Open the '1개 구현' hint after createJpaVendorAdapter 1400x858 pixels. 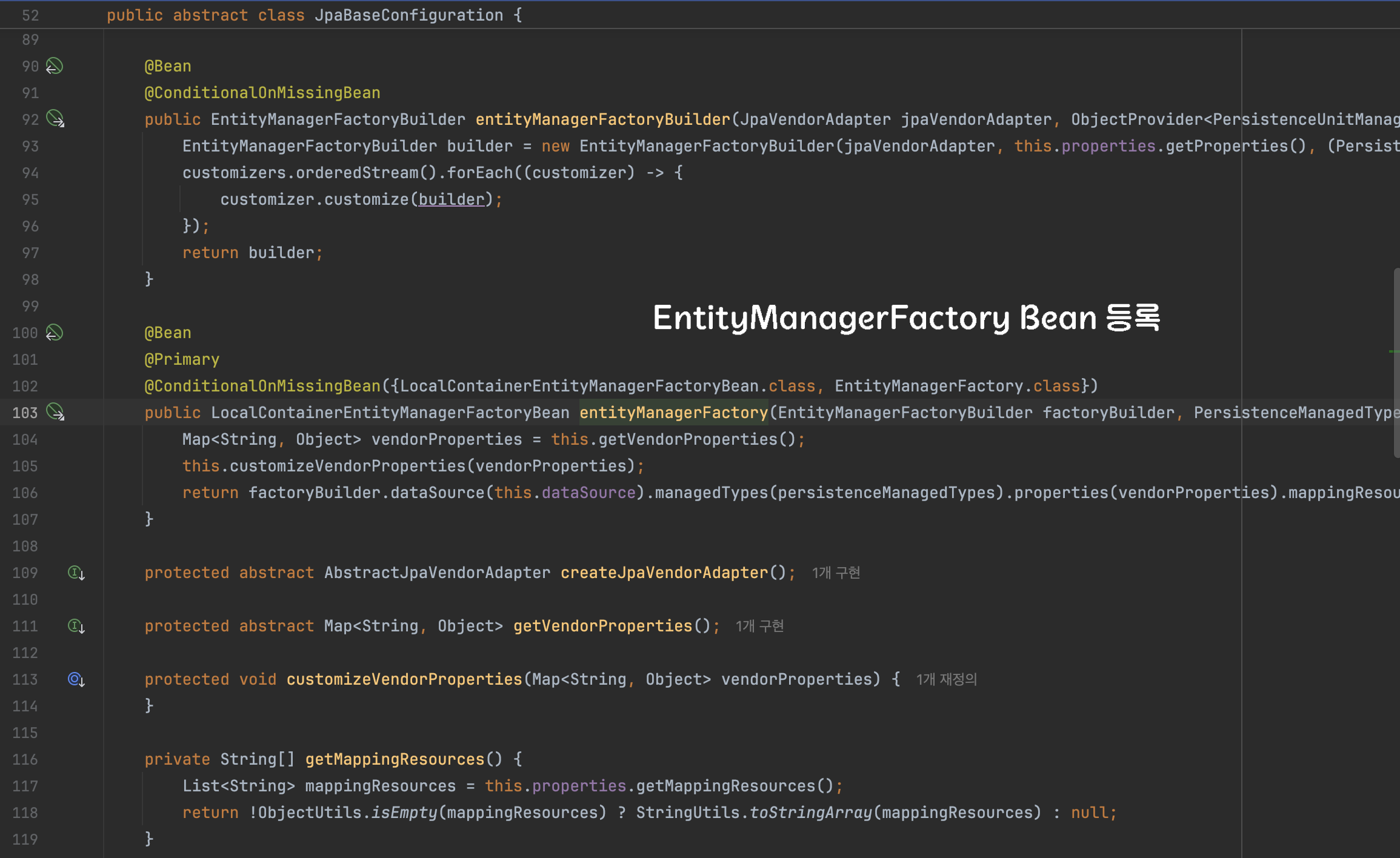point(836,573)
